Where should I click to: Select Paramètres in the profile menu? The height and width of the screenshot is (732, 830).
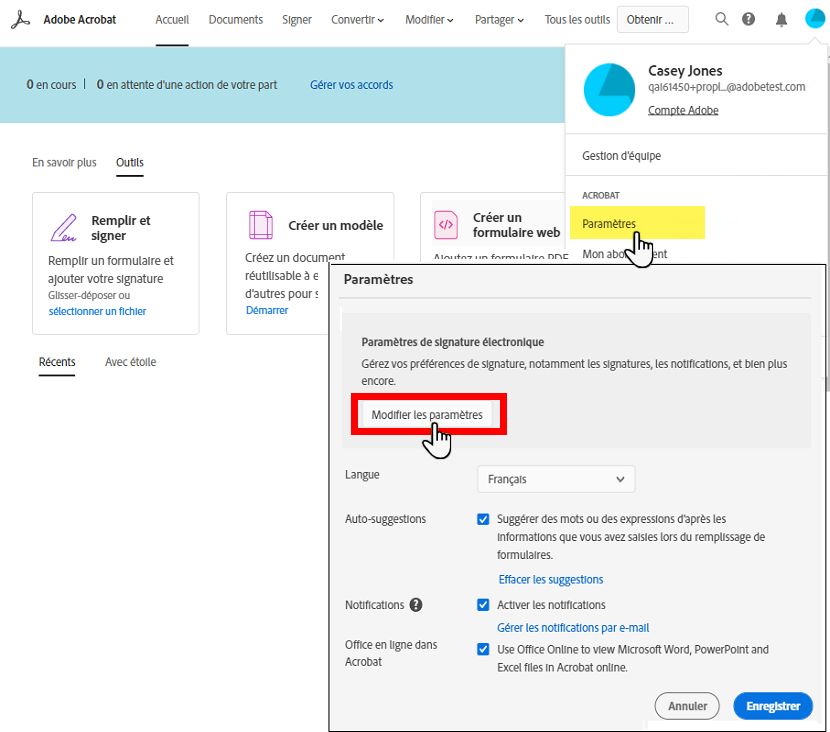click(x=637, y=223)
